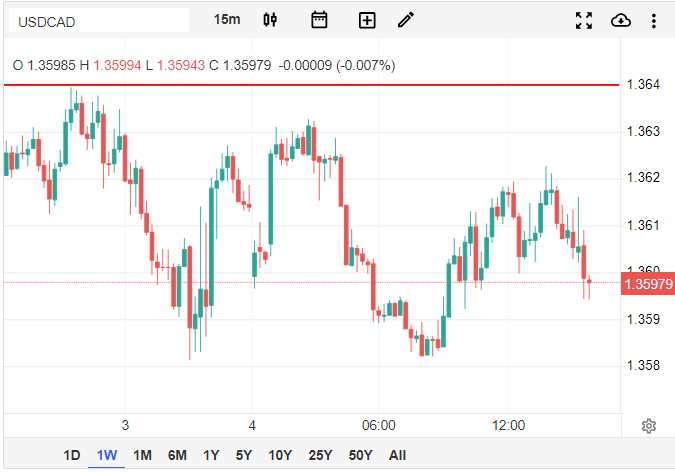Set range to 10Y
The image size is (675, 472).
tap(280, 455)
